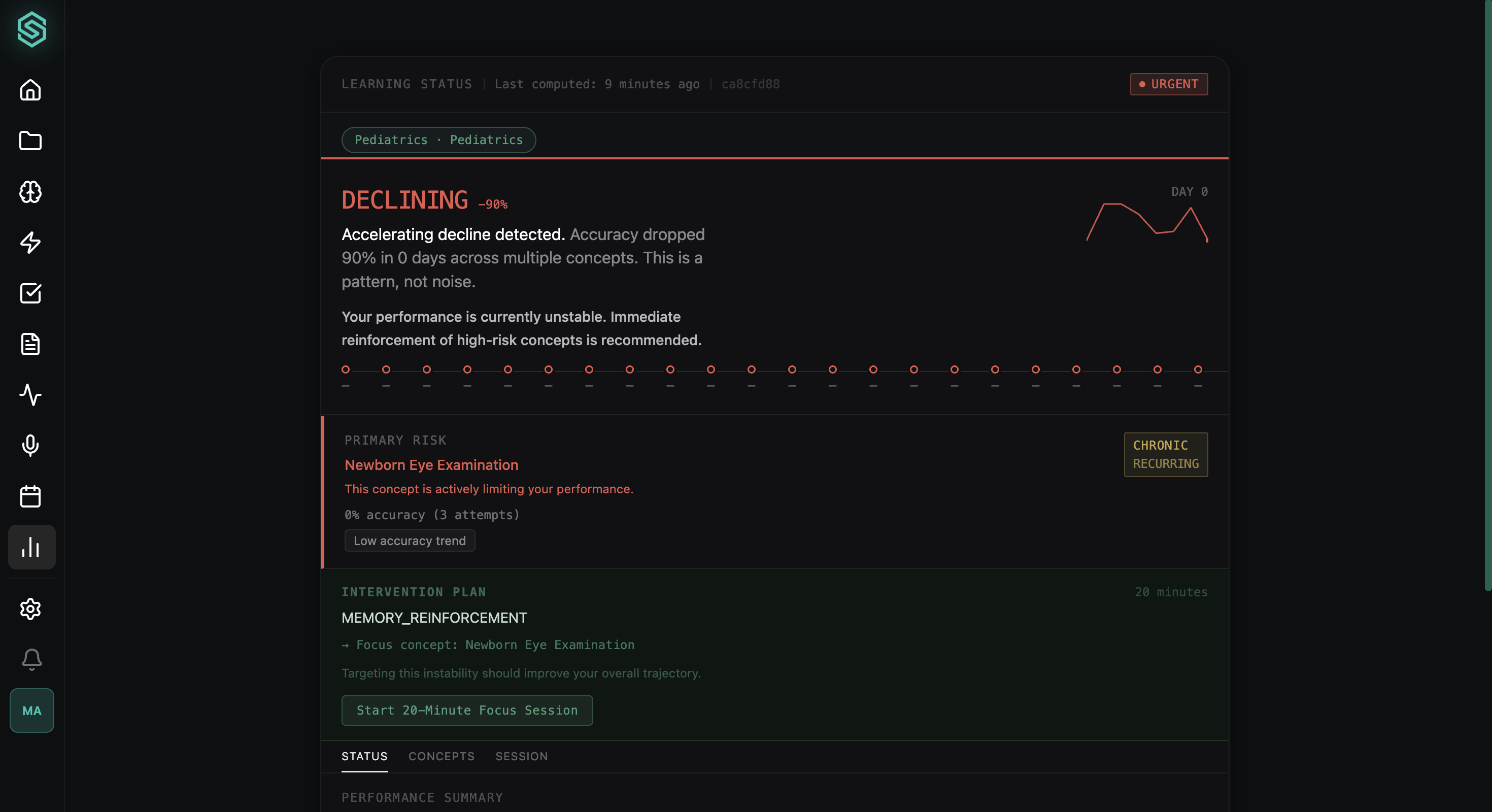Click the folder icon in sidebar
The height and width of the screenshot is (812, 1492).
point(30,141)
